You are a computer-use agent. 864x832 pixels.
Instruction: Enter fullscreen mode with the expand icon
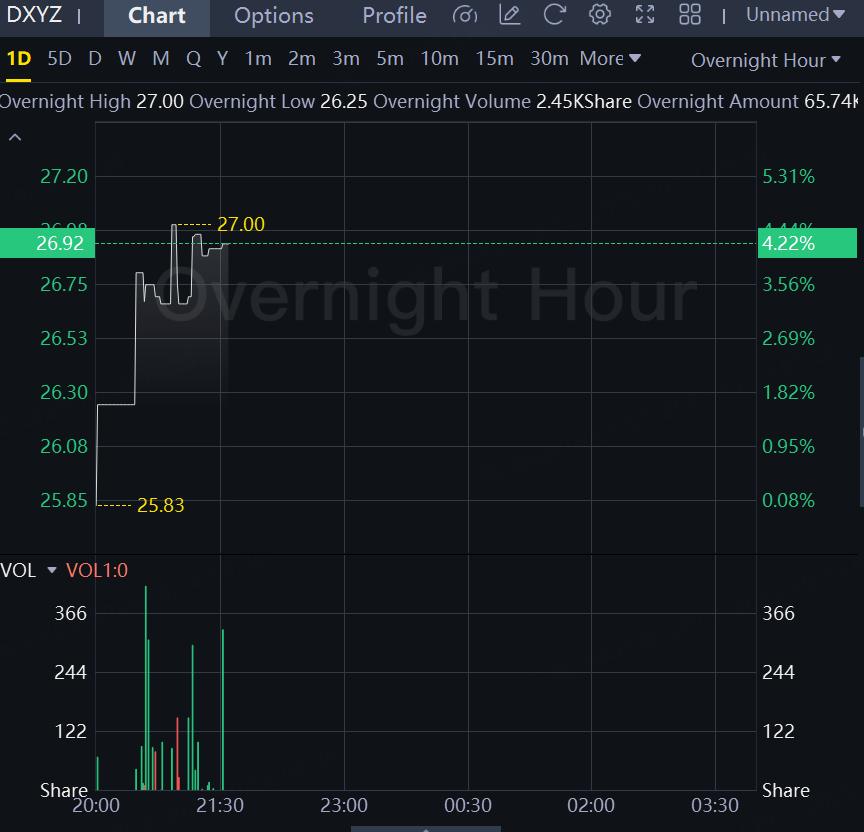645,15
